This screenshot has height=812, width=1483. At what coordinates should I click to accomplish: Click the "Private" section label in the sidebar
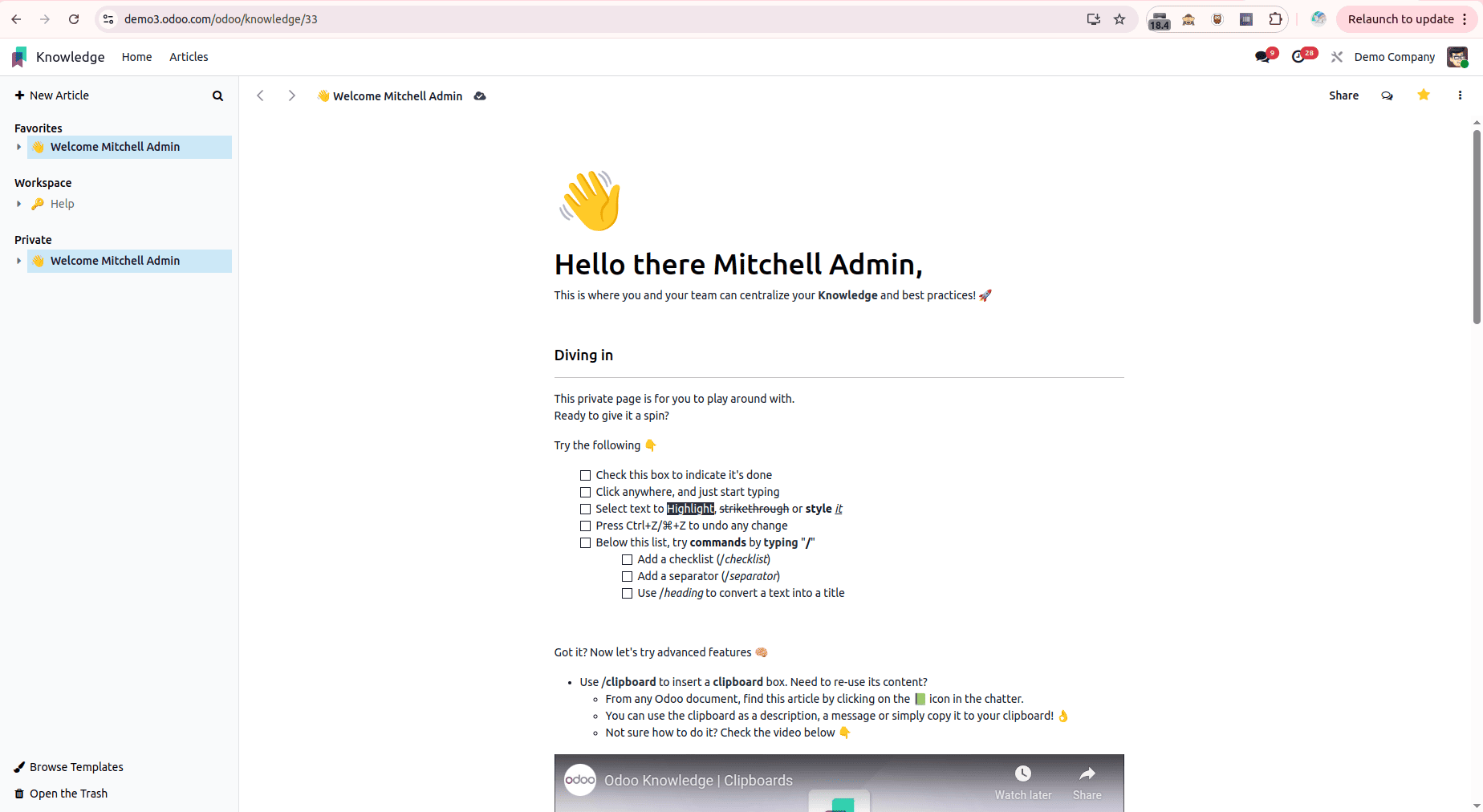pos(33,240)
